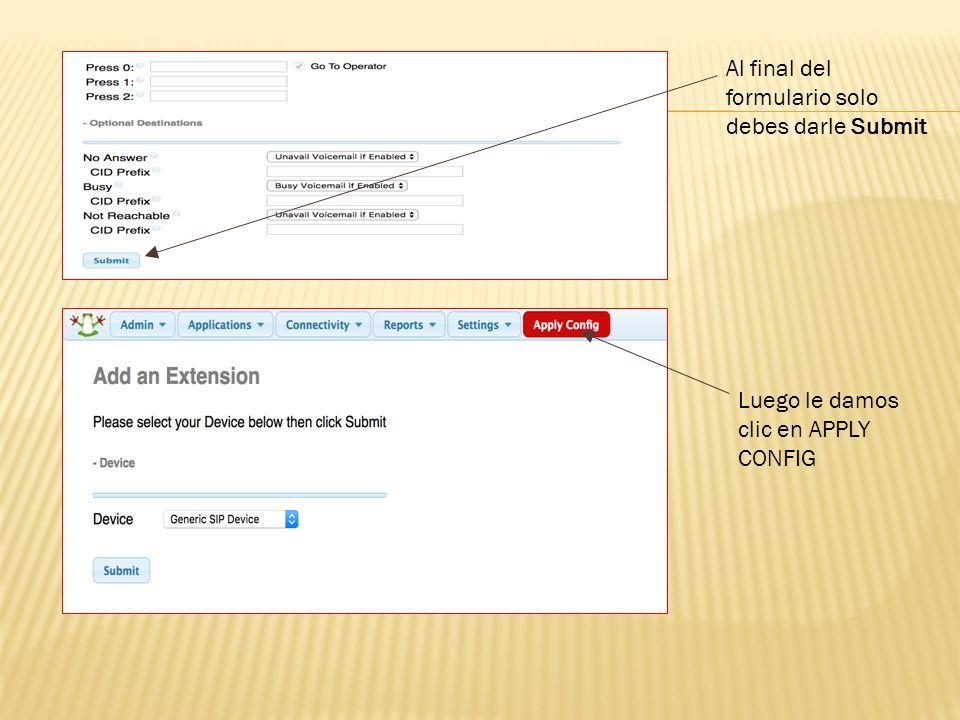Expand the No Answer destination dropdown

coord(342,157)
